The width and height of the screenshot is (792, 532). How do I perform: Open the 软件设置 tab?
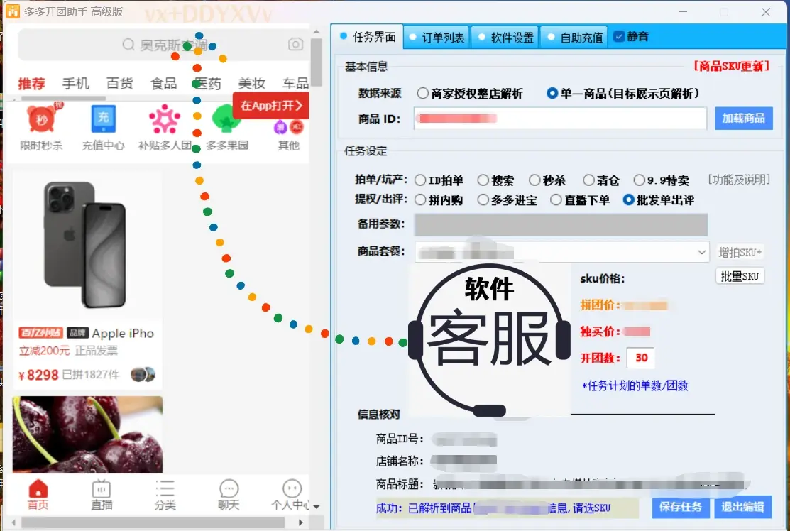tap(505, 37)
